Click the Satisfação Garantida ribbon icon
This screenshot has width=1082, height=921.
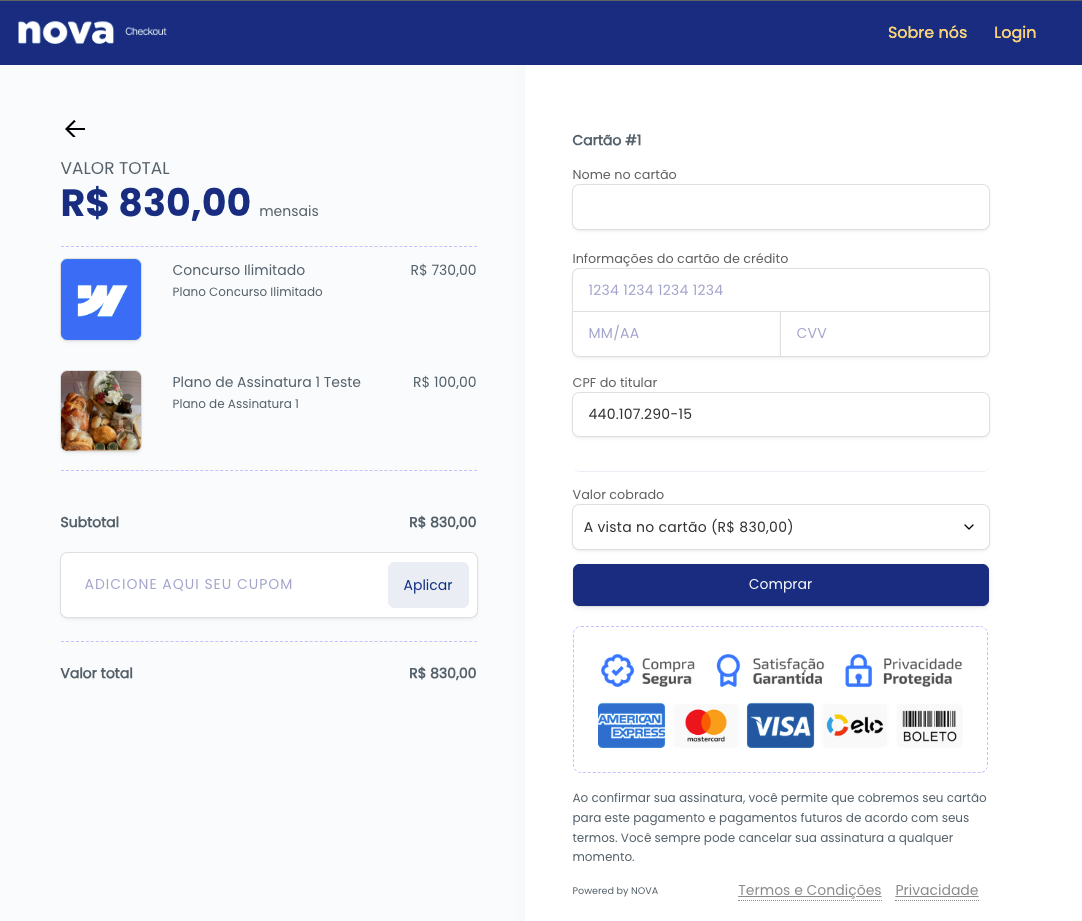pyautogui.click(x=728, y=671)
